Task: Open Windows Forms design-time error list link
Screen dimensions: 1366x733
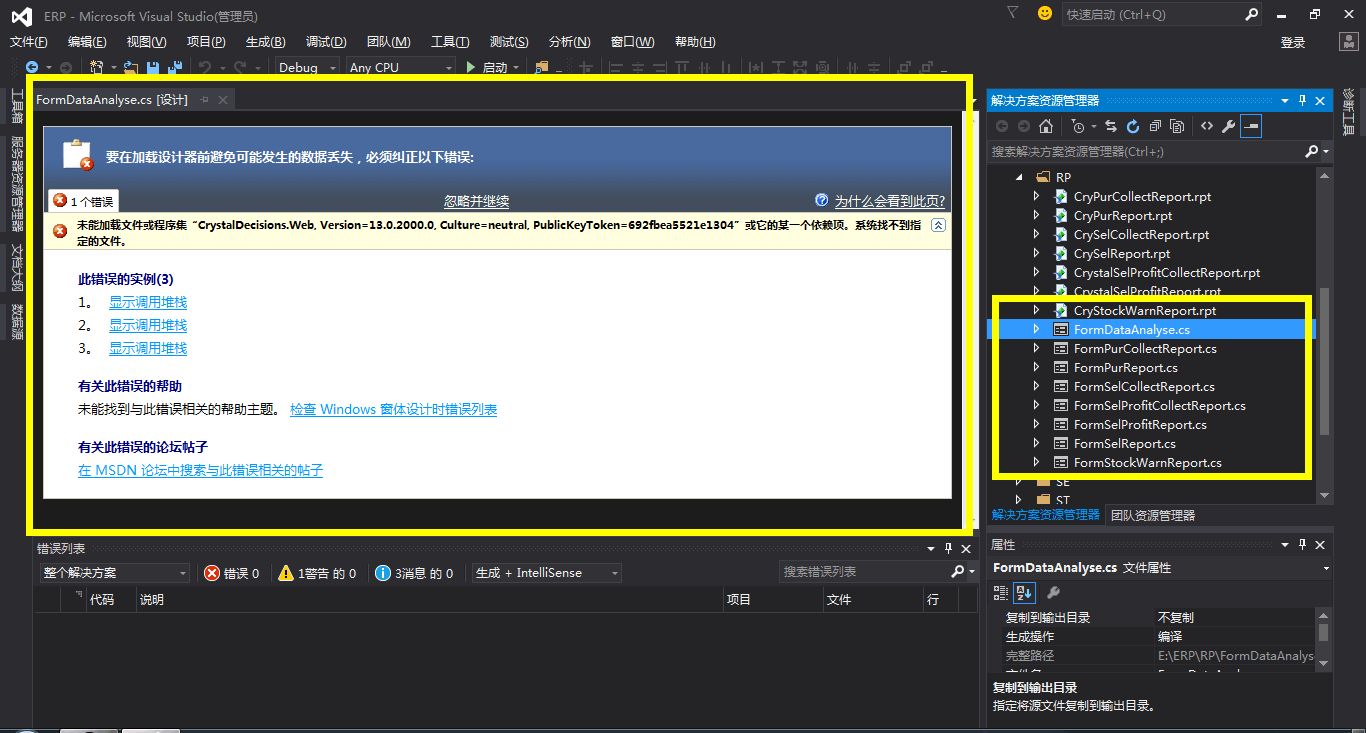Action: click(x=393, y=409)
